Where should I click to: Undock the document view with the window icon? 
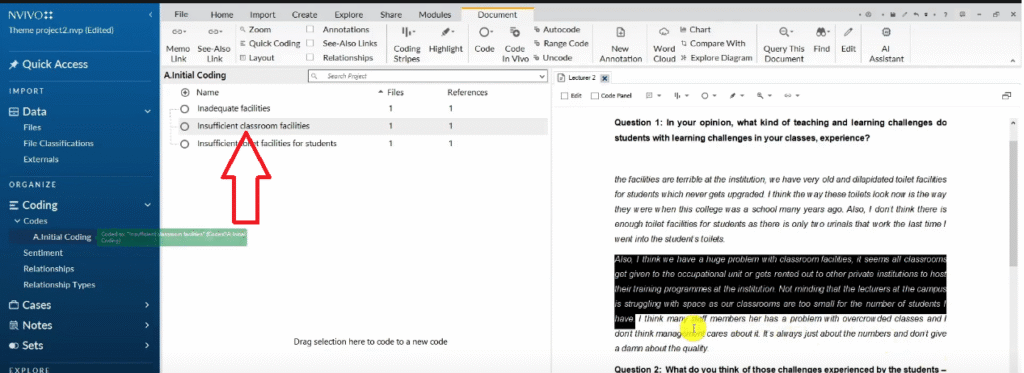tap(1006, 95)
